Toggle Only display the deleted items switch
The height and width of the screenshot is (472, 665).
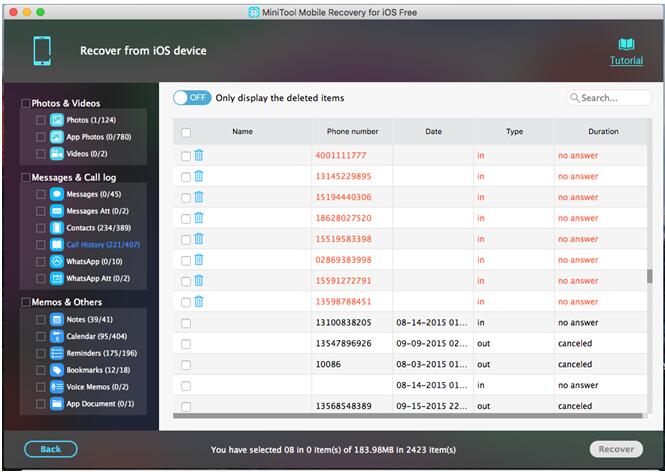point(192,98)
